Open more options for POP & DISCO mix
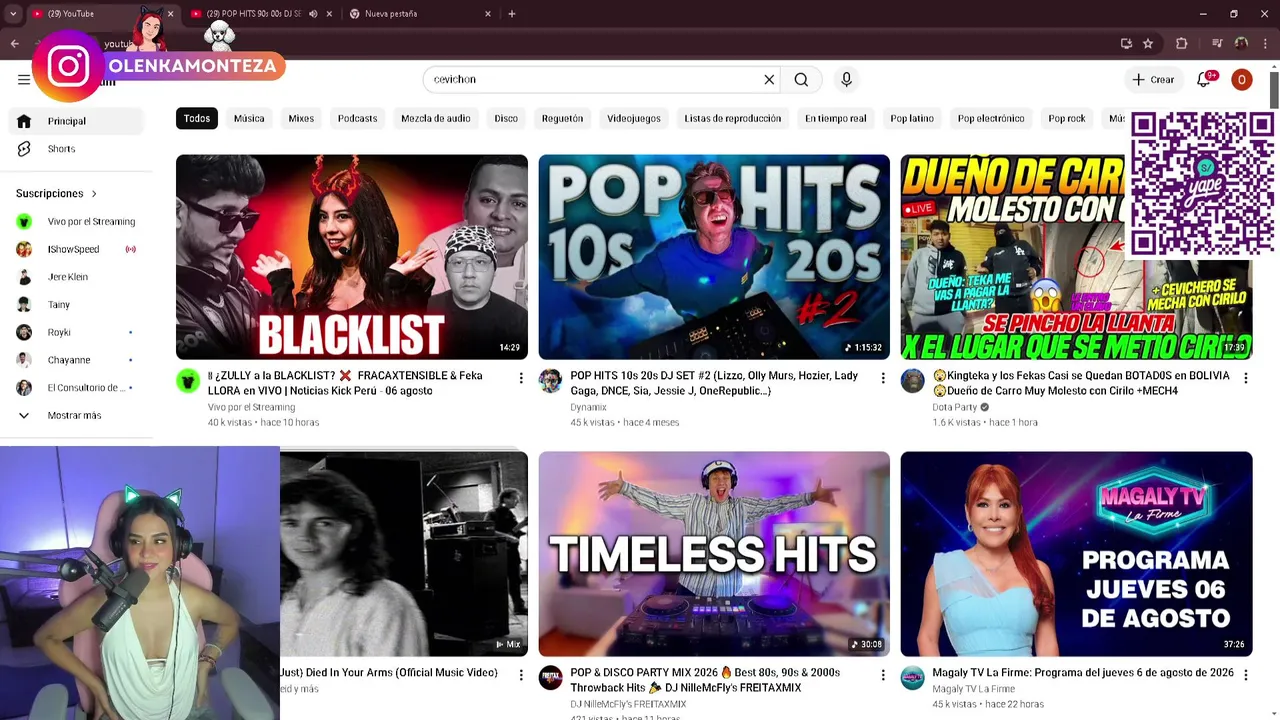 click(883, 675)
